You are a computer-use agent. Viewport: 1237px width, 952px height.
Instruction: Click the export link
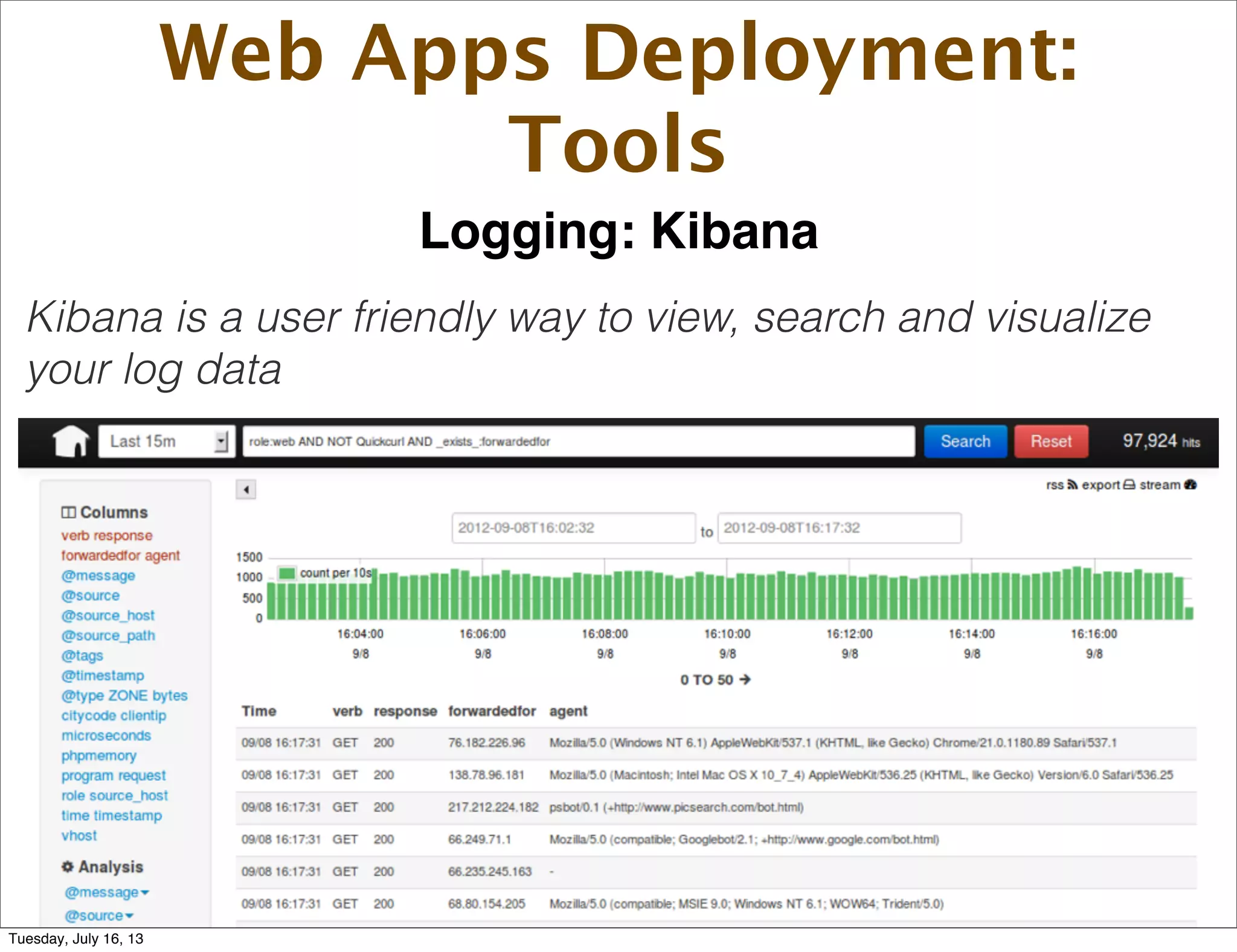click(x=1108, y=485)
